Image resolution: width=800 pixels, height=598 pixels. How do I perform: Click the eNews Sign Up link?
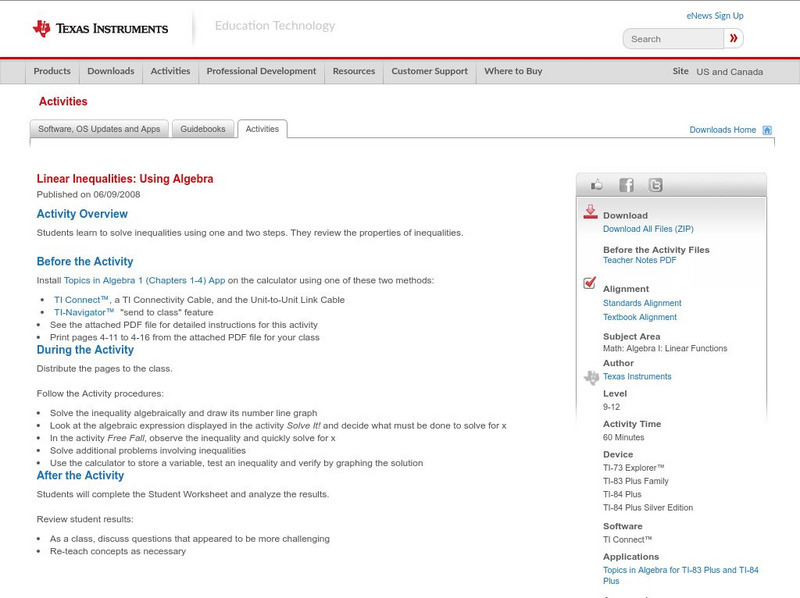pyautogui.click(x=715, y=16)
